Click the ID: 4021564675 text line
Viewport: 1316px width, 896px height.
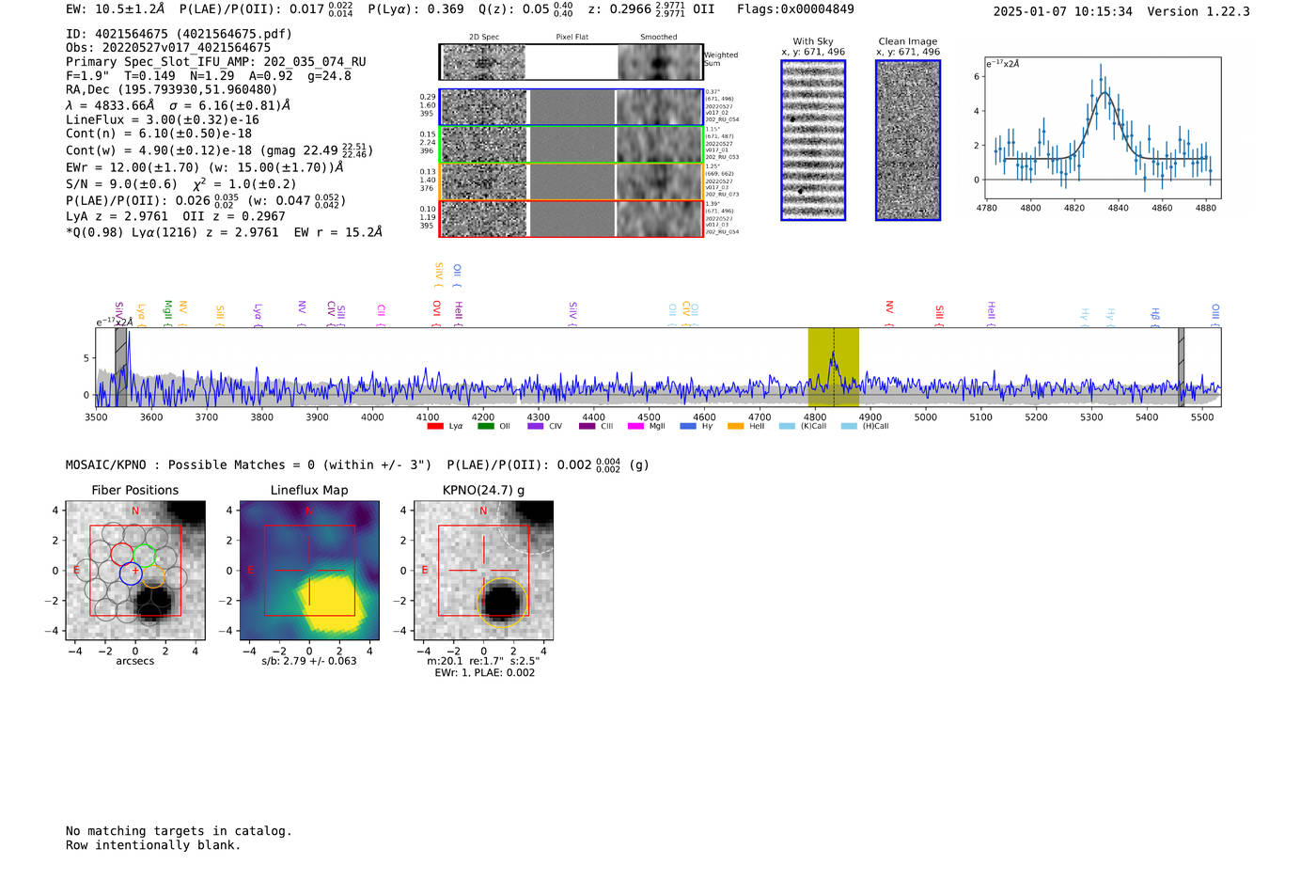coord(179,34)
